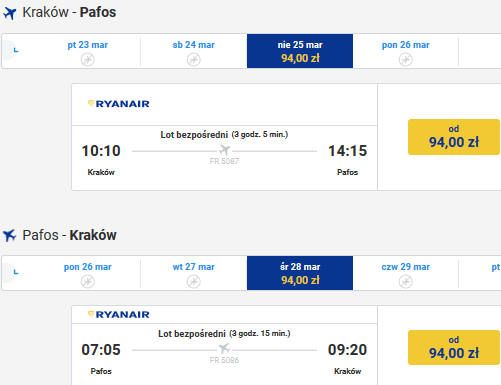Click the no-flight icon under wt 27 mar
501x385 pixels.
tap(194, 282)
